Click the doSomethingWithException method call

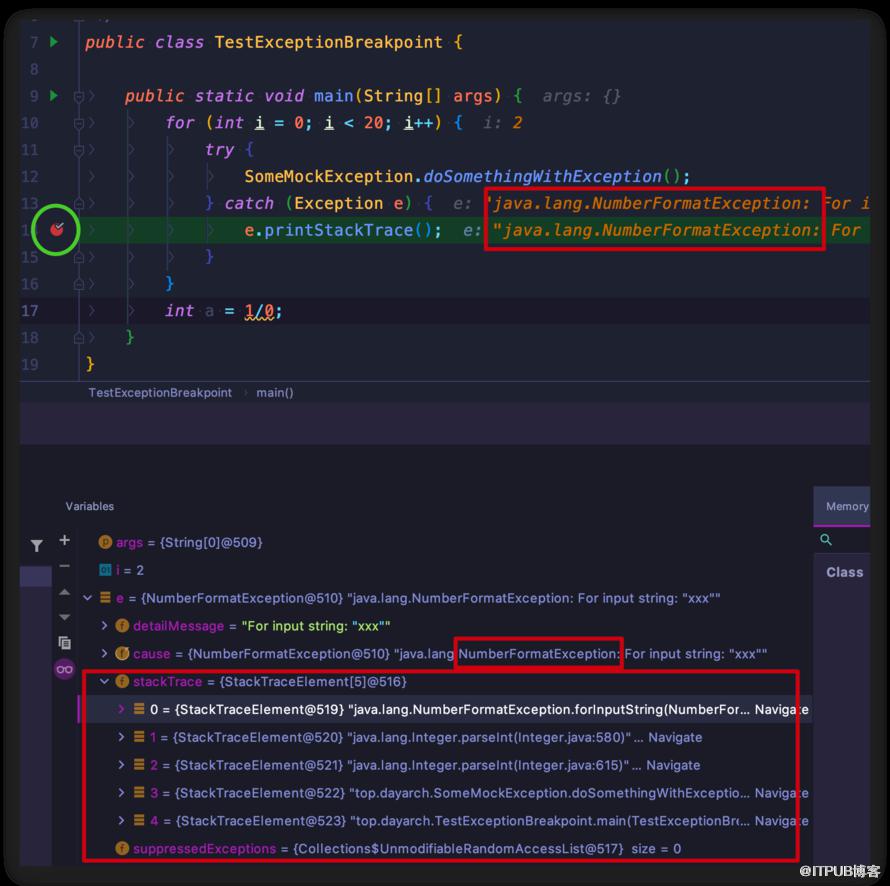coord(543,177)
